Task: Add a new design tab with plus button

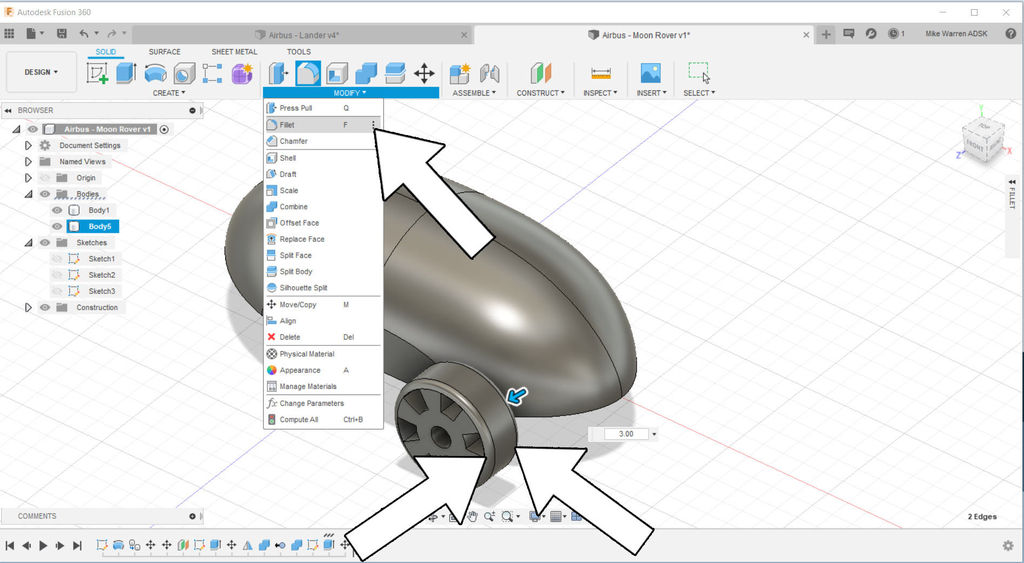Action: (826, 35)
